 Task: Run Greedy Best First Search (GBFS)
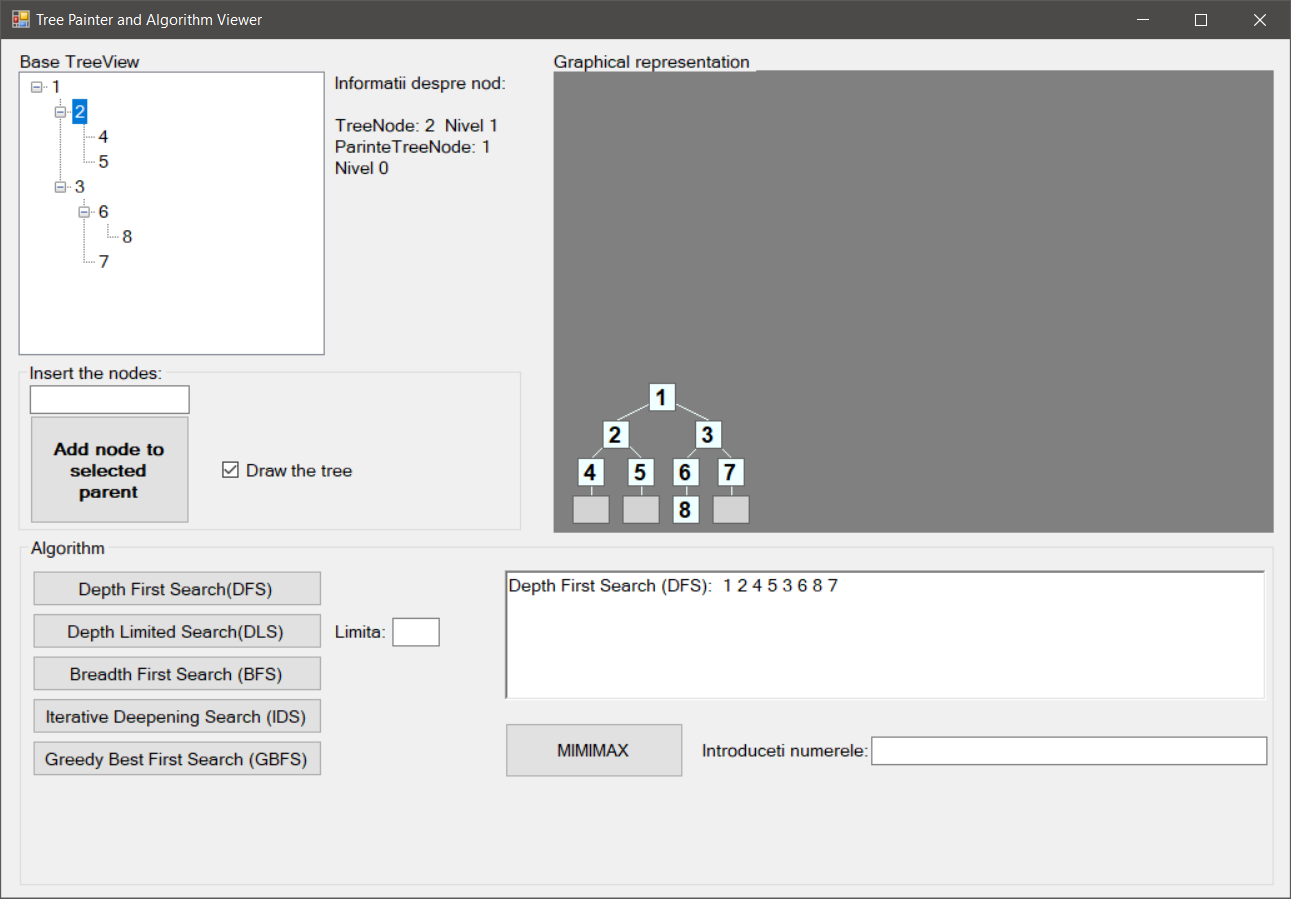pyautogui.click(x=177, y=759)
